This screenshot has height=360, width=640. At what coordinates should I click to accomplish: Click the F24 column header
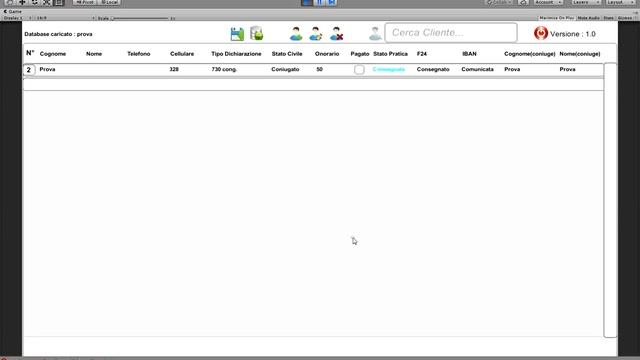[x=422, y=54]
